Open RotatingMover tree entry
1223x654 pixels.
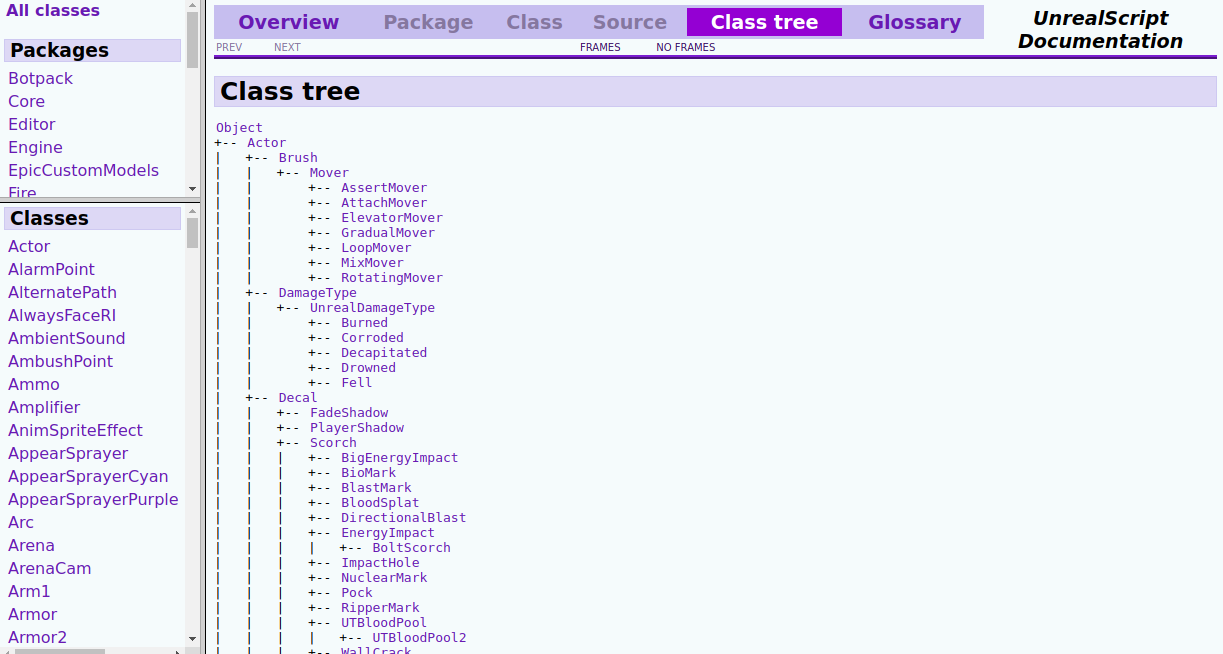(392, 277)
